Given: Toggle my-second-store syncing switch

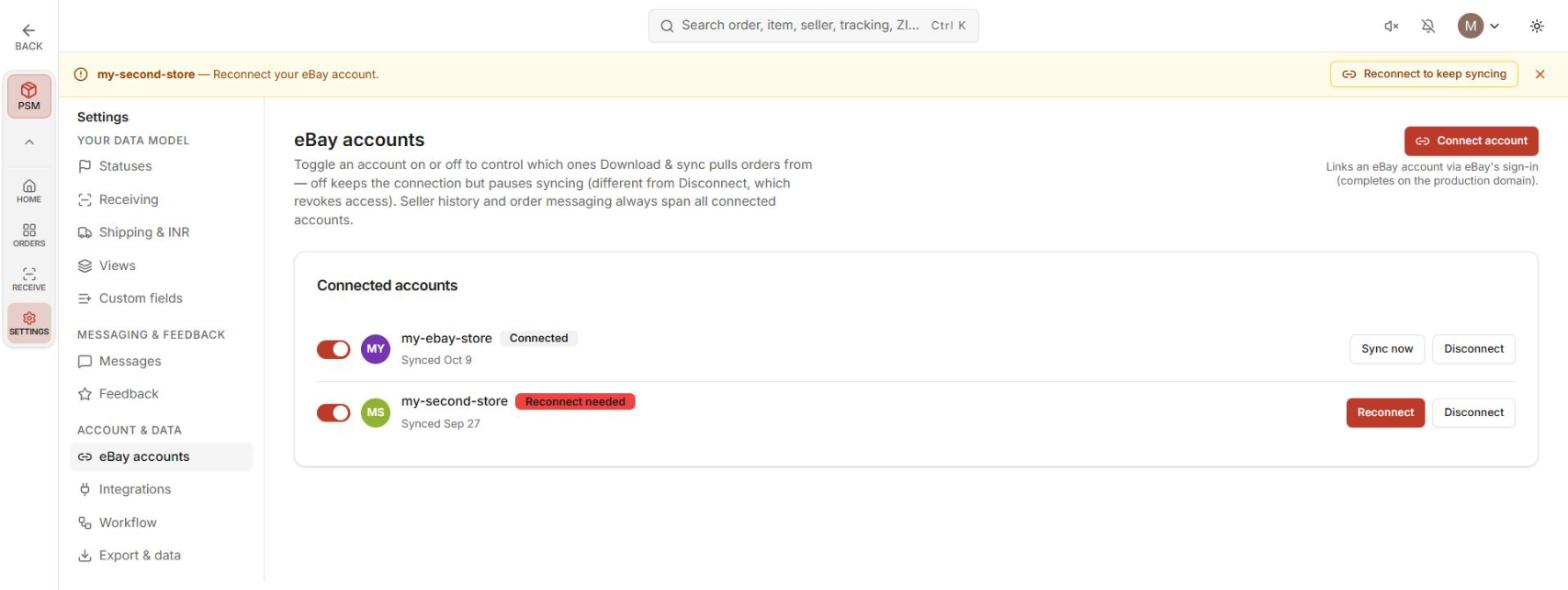Looking at the screenshot, I should pos(334,413).
